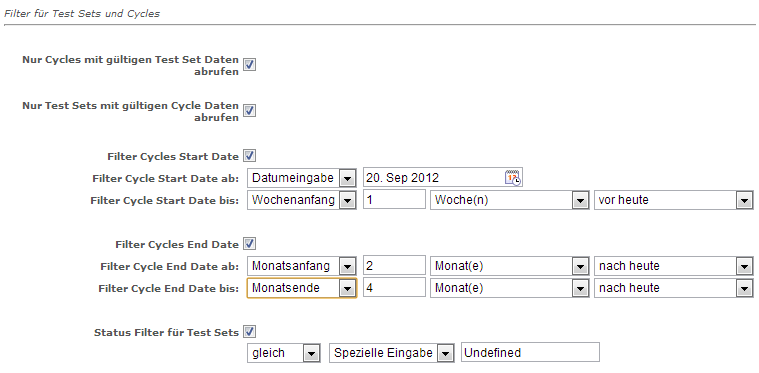Uncheck 'Nur Cycles mit gültigen Test Set Daten abrufen'
Image resolution: width=759 pixels, height=373 pixels.
[249, 65]
